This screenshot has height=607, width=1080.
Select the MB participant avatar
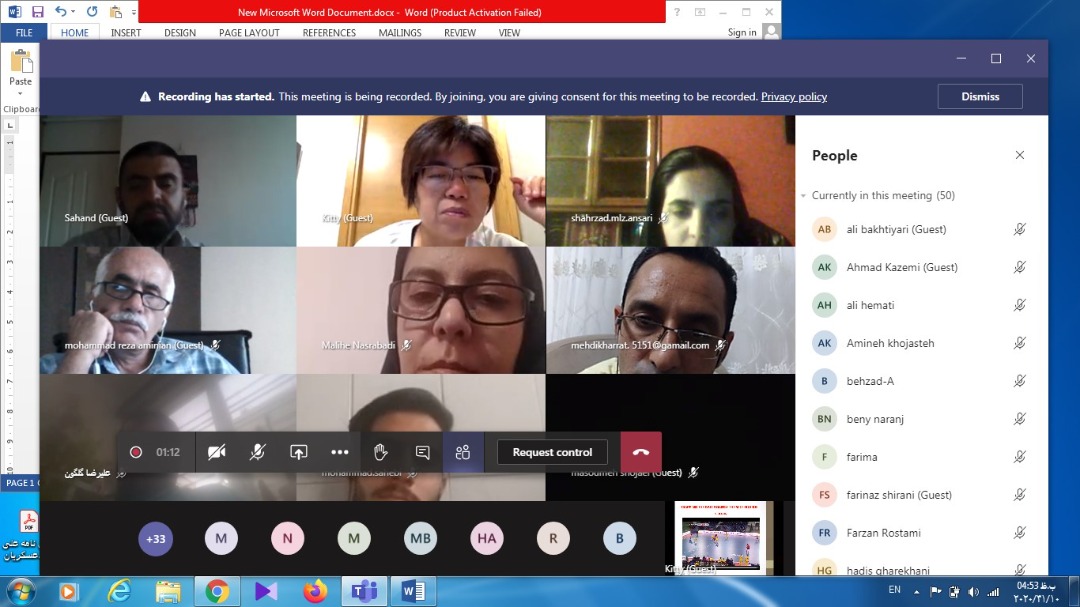420,538
